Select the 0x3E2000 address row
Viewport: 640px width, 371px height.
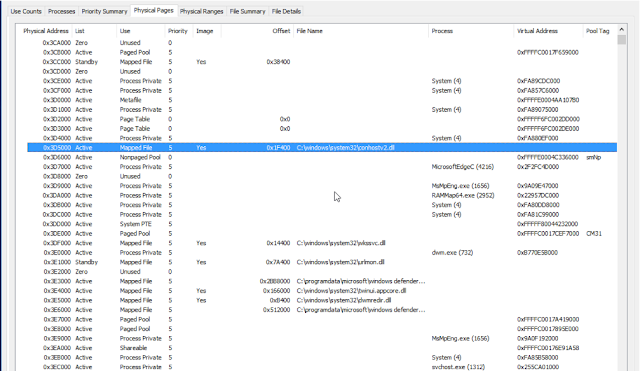[322, 272]
